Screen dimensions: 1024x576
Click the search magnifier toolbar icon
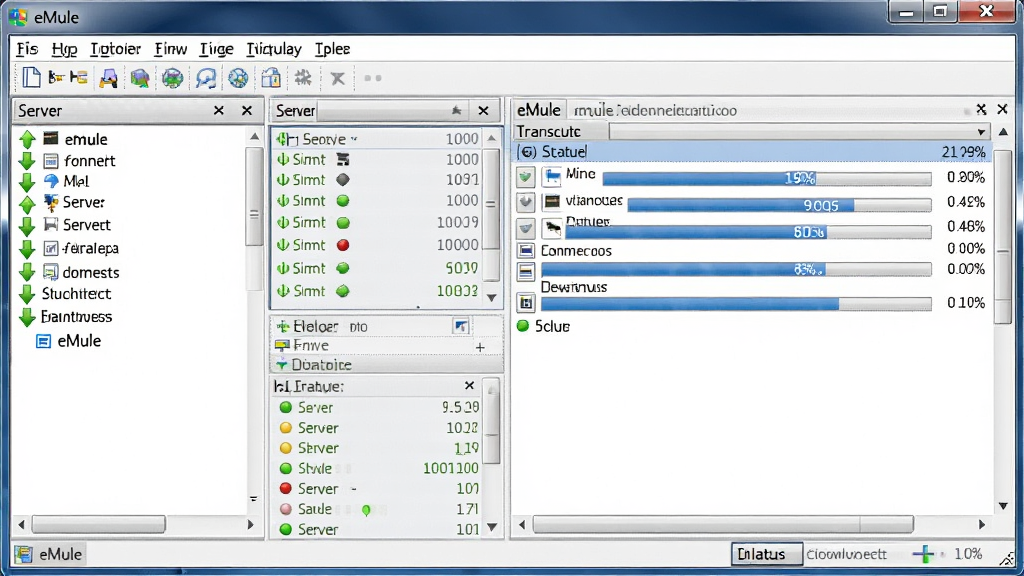click(206, 78)
